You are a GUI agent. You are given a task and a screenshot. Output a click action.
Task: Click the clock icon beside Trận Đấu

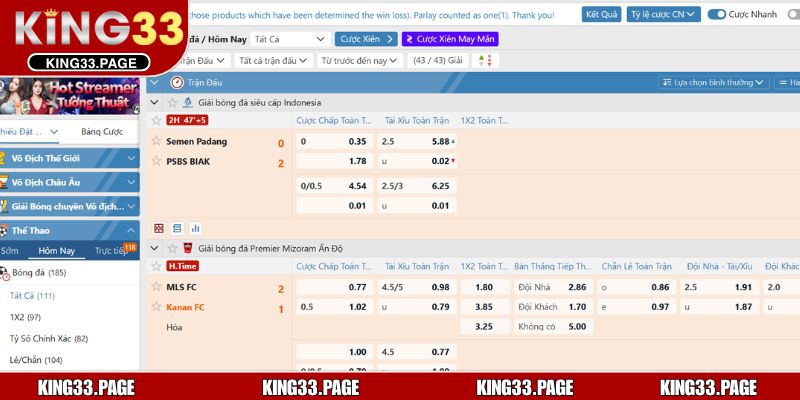click(x=177, y=82)
